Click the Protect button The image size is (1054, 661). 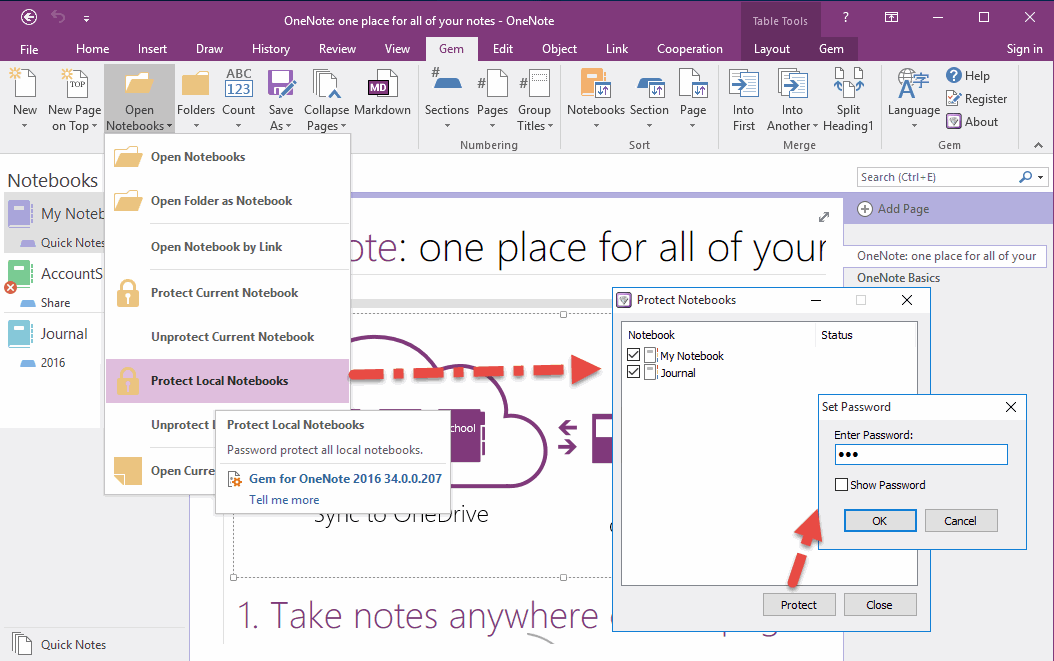point(799,605)
